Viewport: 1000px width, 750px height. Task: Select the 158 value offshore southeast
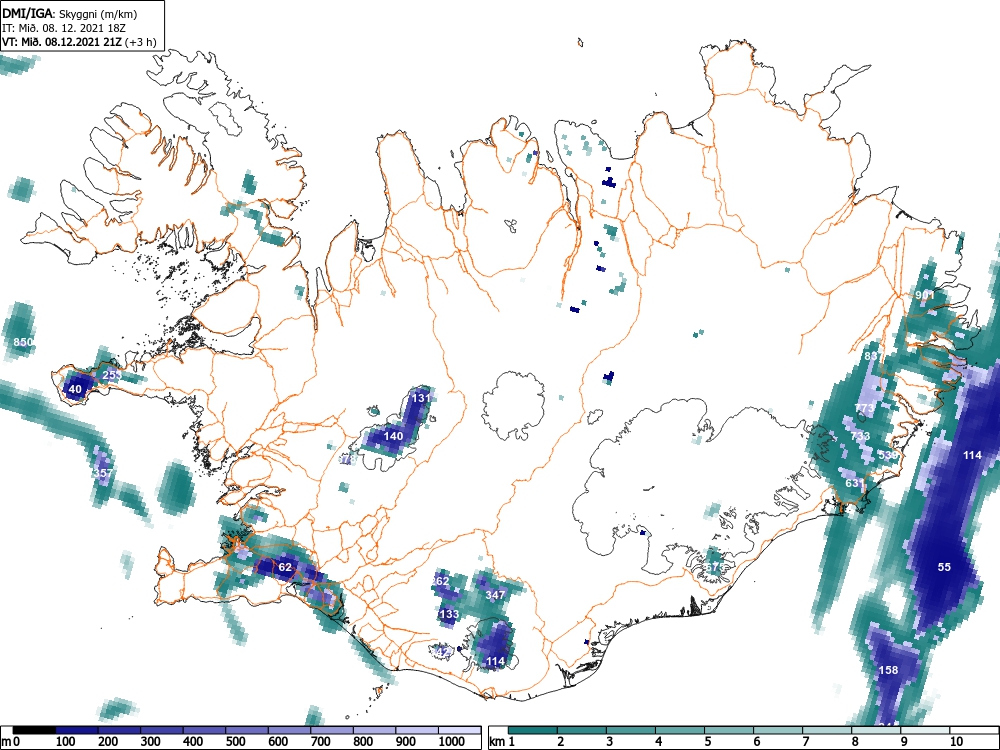coord(888,670)
